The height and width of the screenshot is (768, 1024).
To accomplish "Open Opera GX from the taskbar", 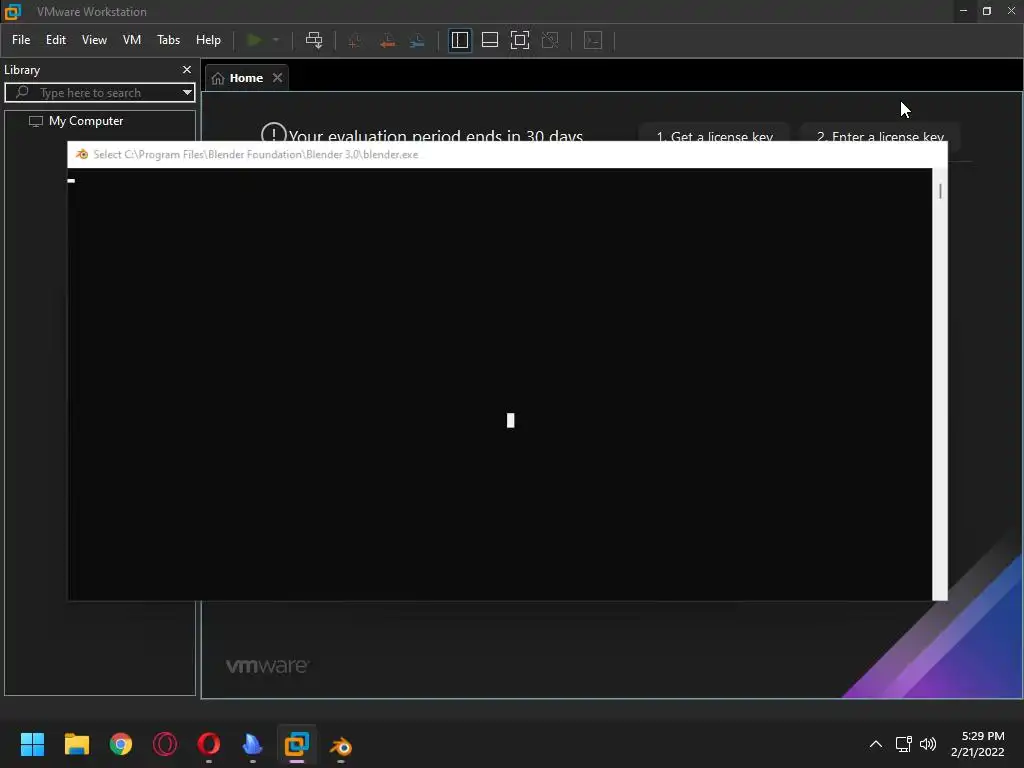I will (x=165, y=744).
